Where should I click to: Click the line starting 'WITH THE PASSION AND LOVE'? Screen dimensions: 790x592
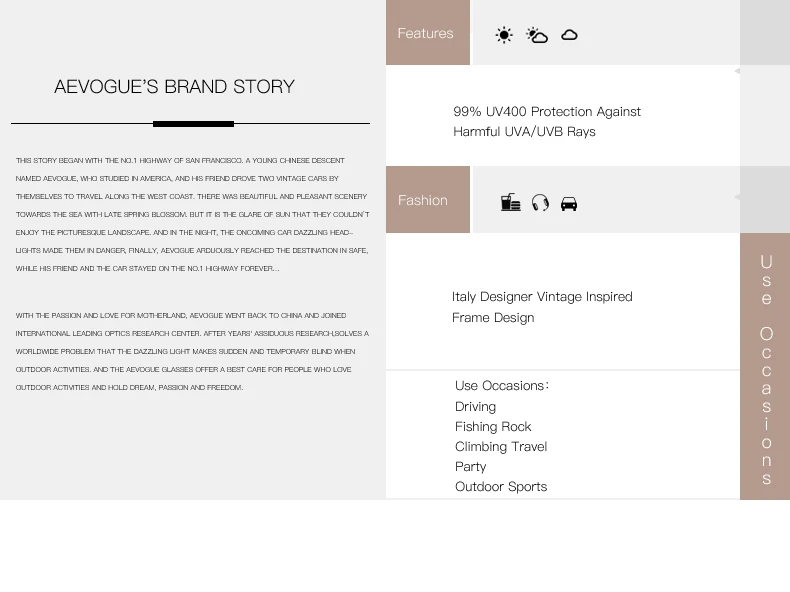180,315
